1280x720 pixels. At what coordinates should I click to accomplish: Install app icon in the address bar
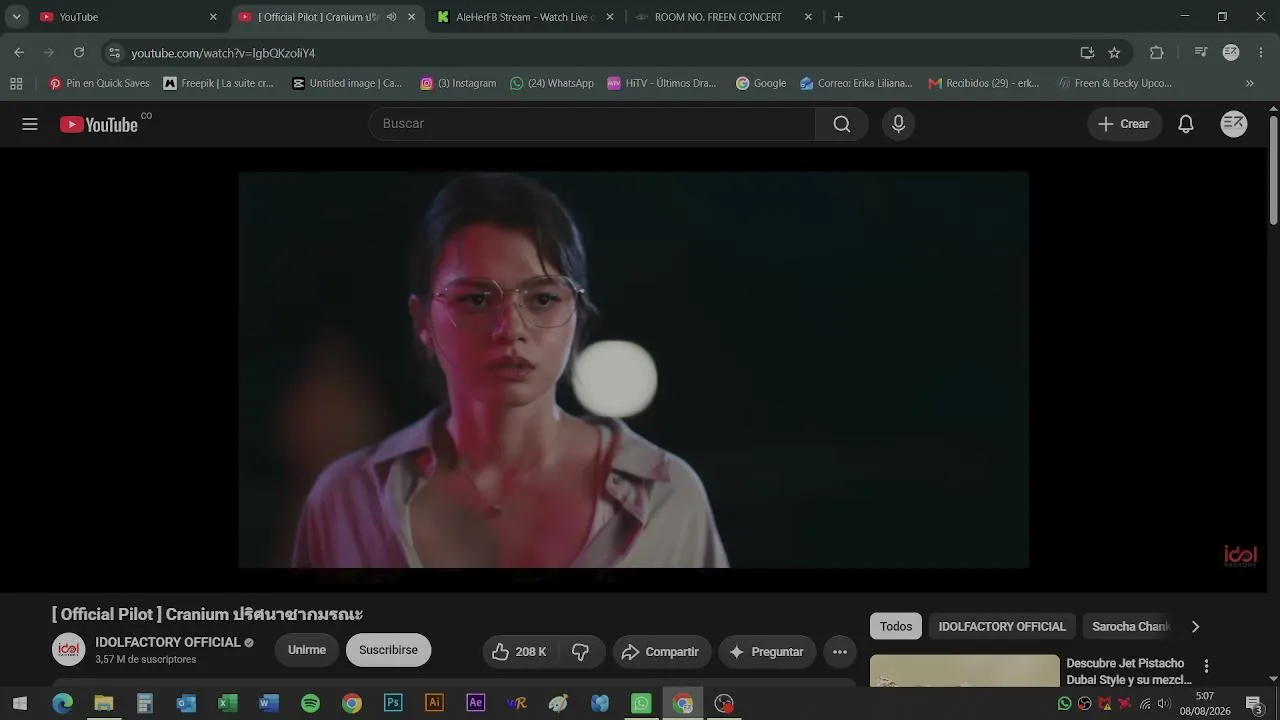1087,53
